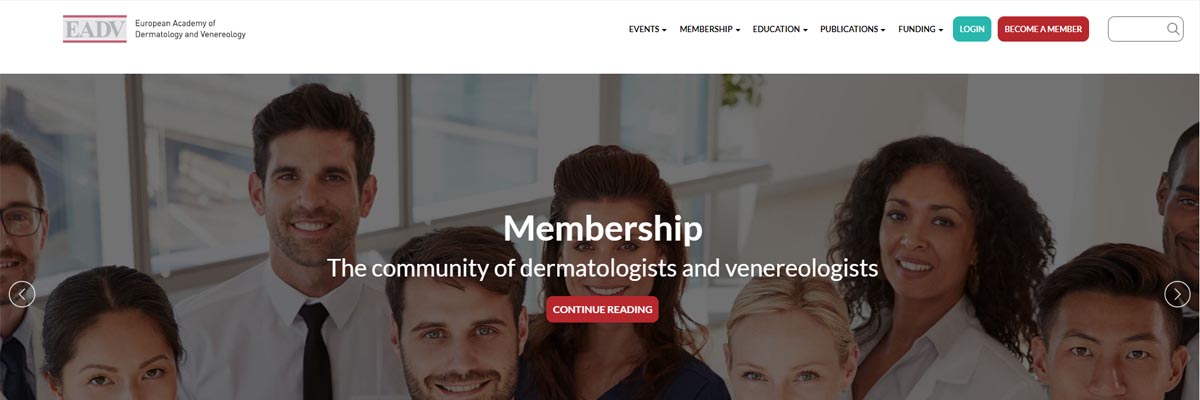Click the Become a Member button
Screen dimensions: 1200x400
pyautogui.click(x=1043, y=29)
